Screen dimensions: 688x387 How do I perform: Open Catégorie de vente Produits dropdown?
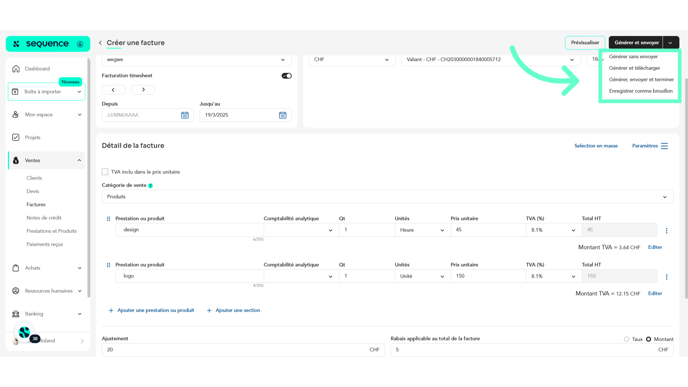click(x=387, y=197)
